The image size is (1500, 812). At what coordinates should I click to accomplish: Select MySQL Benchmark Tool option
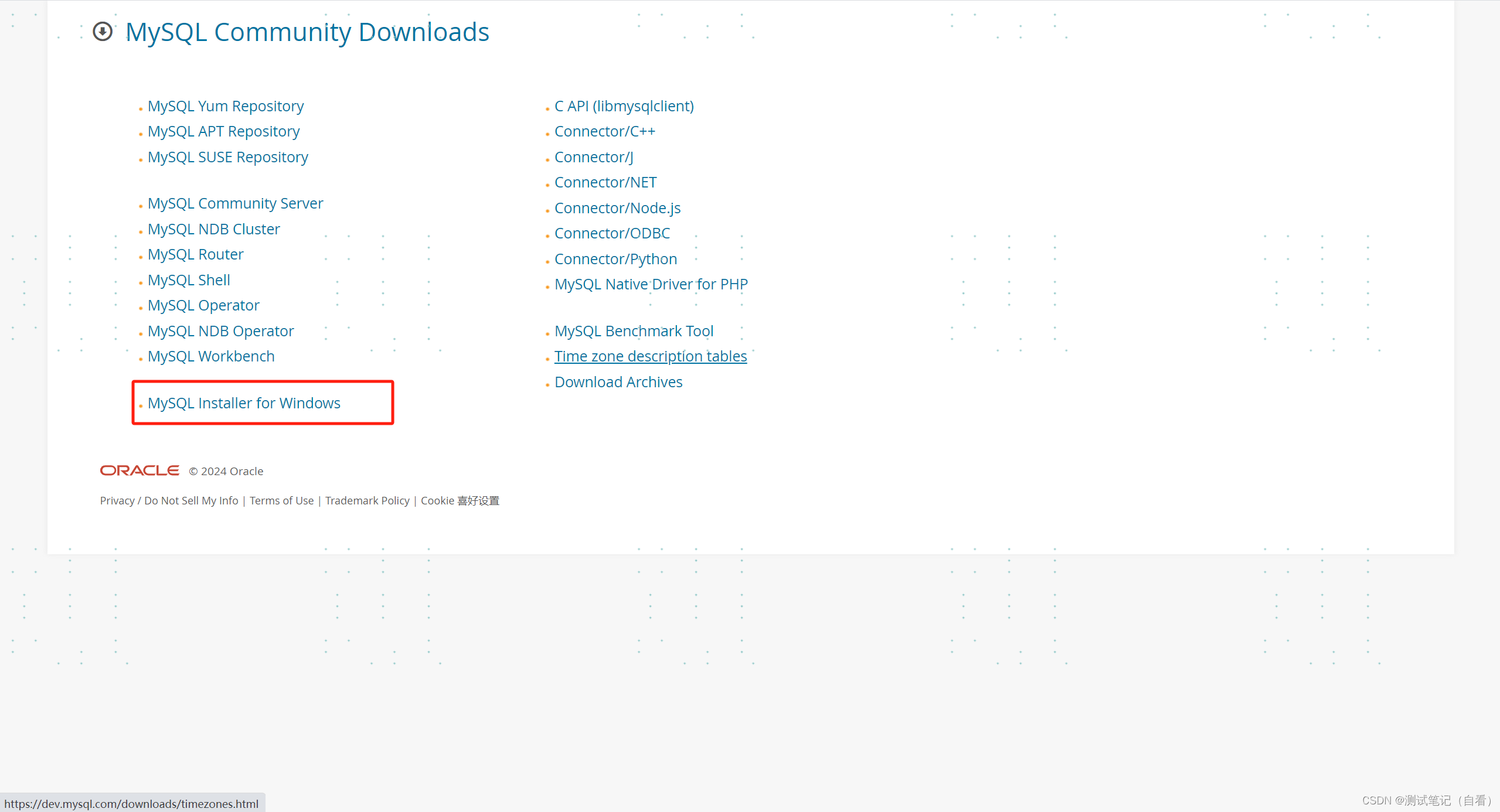pyautogui.click(x=635, y=330)
